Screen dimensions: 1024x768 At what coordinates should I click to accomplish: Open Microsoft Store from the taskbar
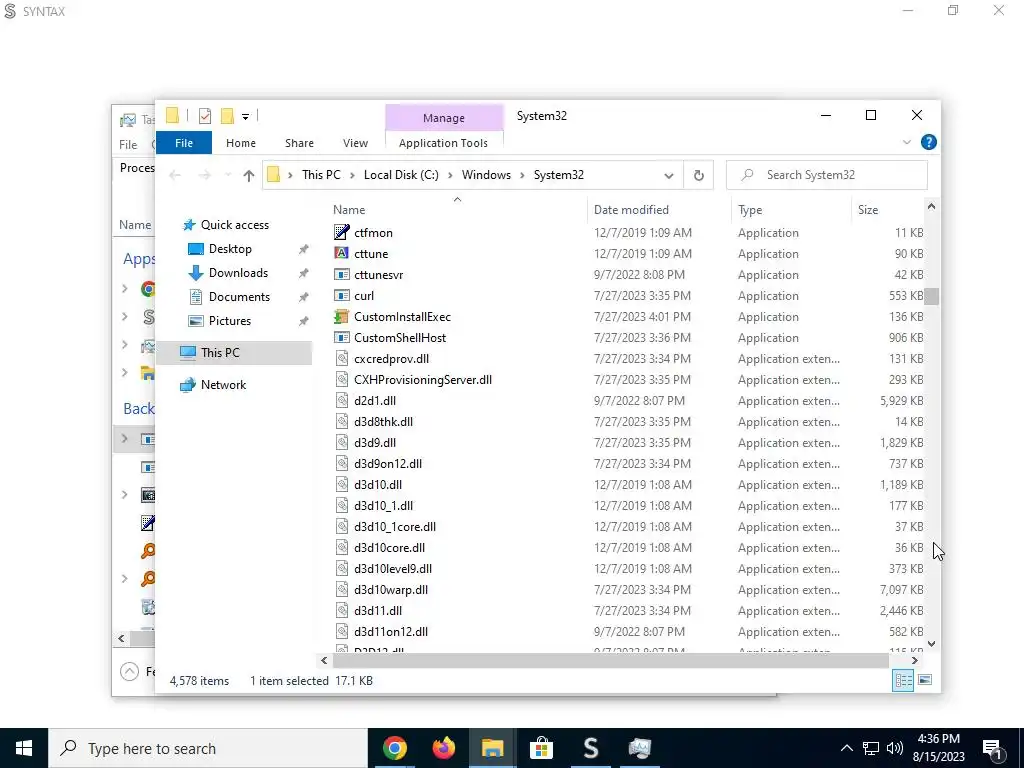point(541,748)
